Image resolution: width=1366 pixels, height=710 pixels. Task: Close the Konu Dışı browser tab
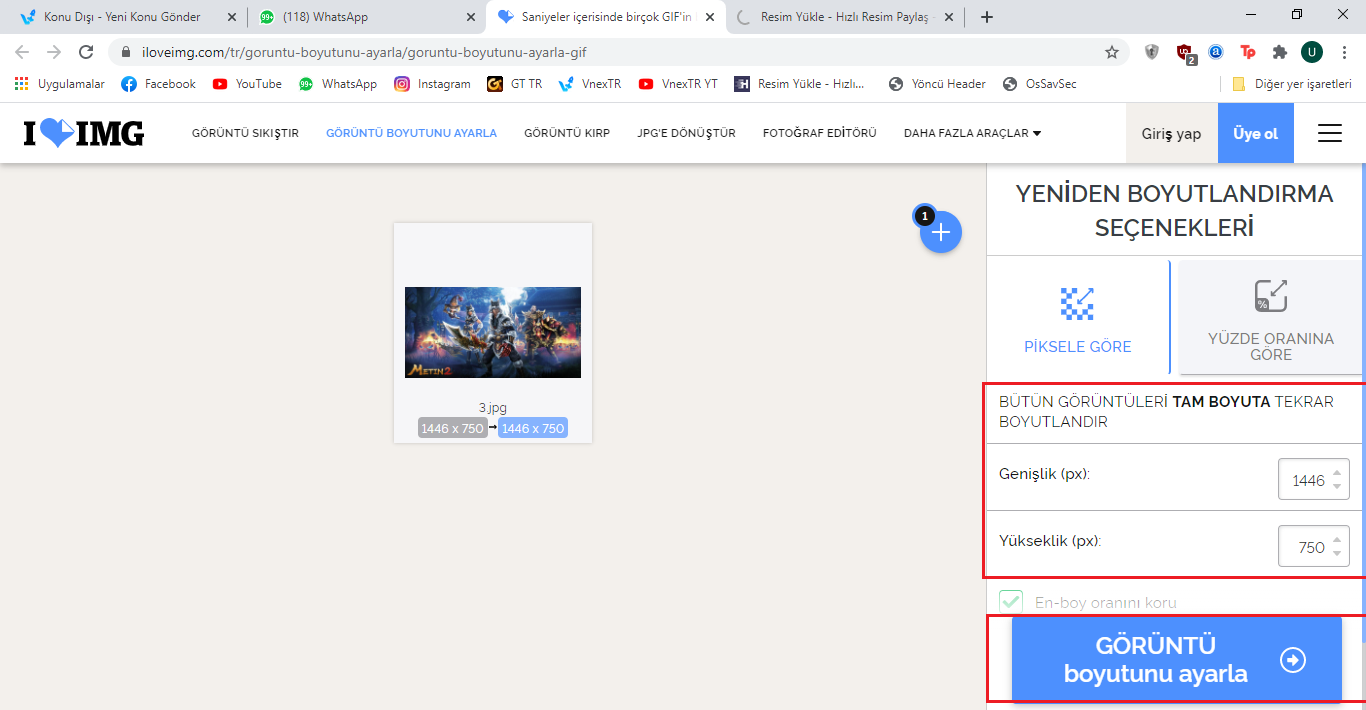(231, 17)
